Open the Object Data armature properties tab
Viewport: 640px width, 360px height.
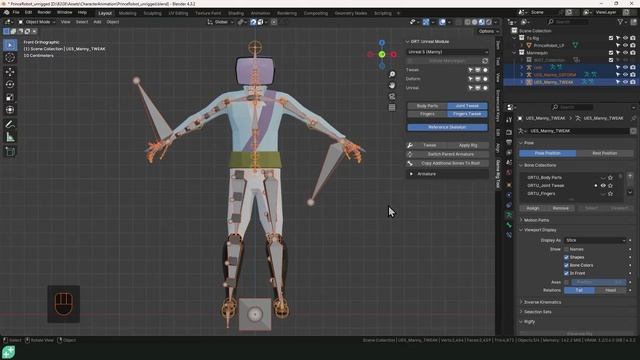[x=509, y=215]
